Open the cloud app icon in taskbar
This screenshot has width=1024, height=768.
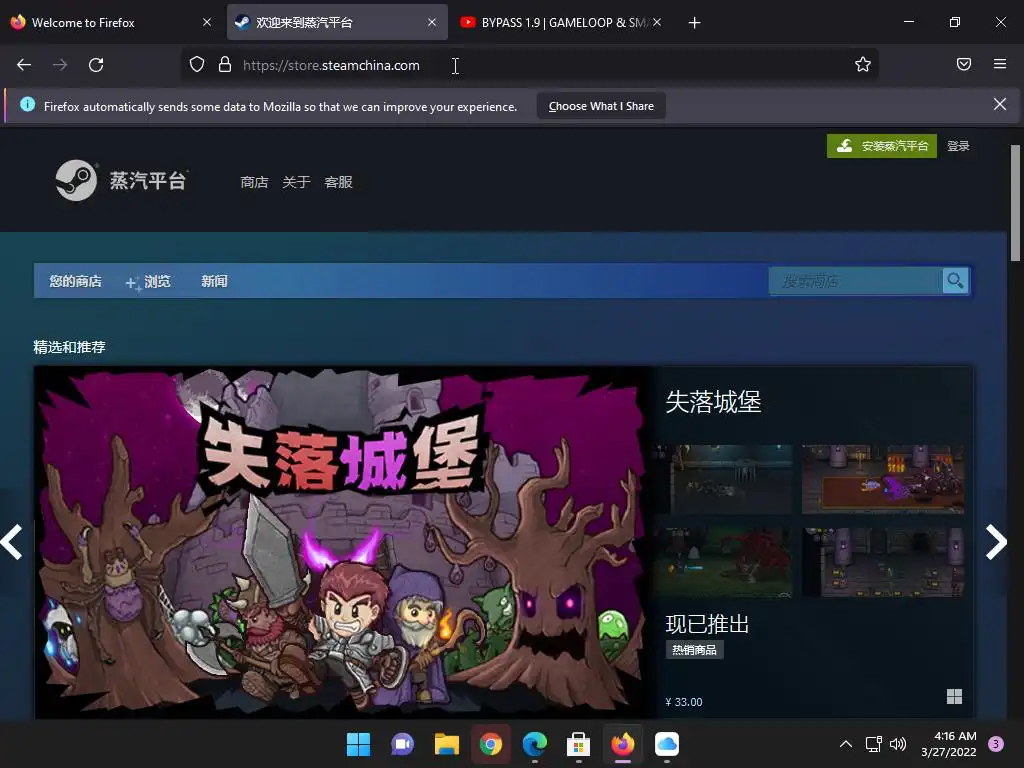pos(667,744)
